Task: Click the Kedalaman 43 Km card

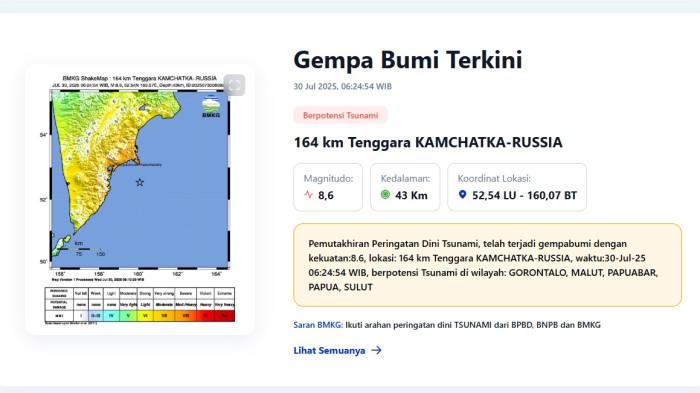Action: pyautogui.click(x=405, y=187)
